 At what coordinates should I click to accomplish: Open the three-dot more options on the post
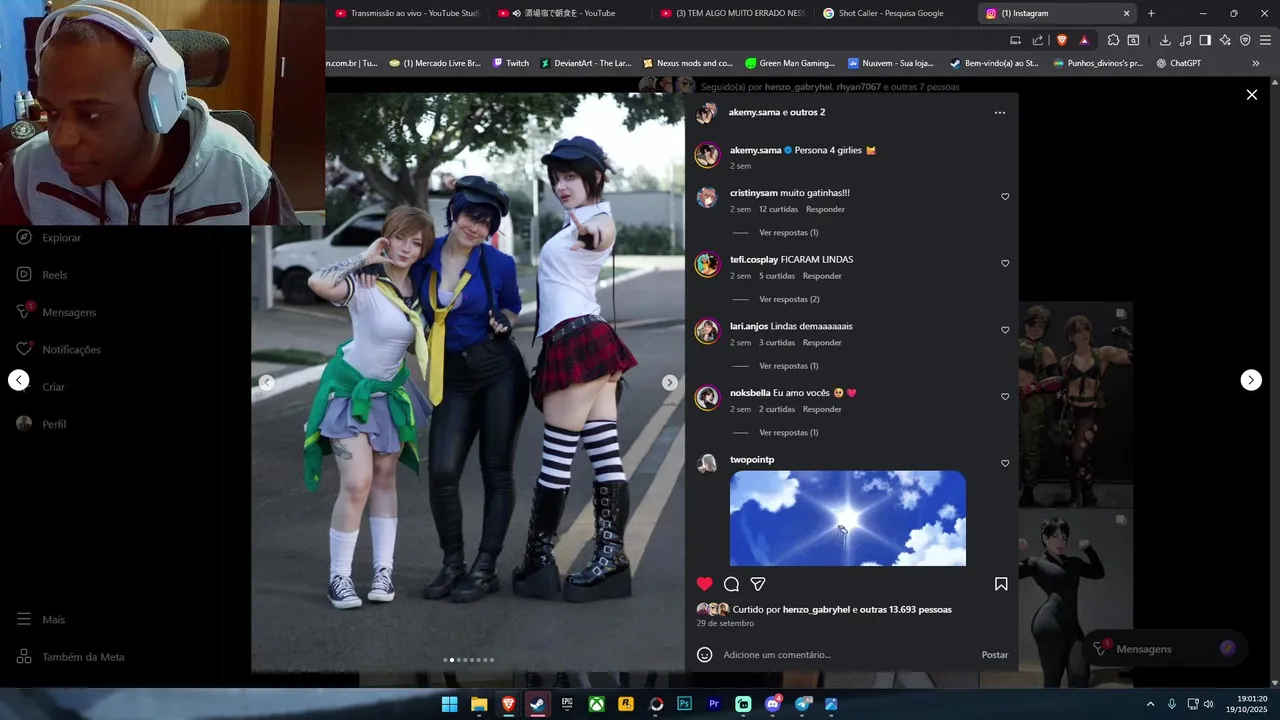pyautogui.click(x=999, y=113)
